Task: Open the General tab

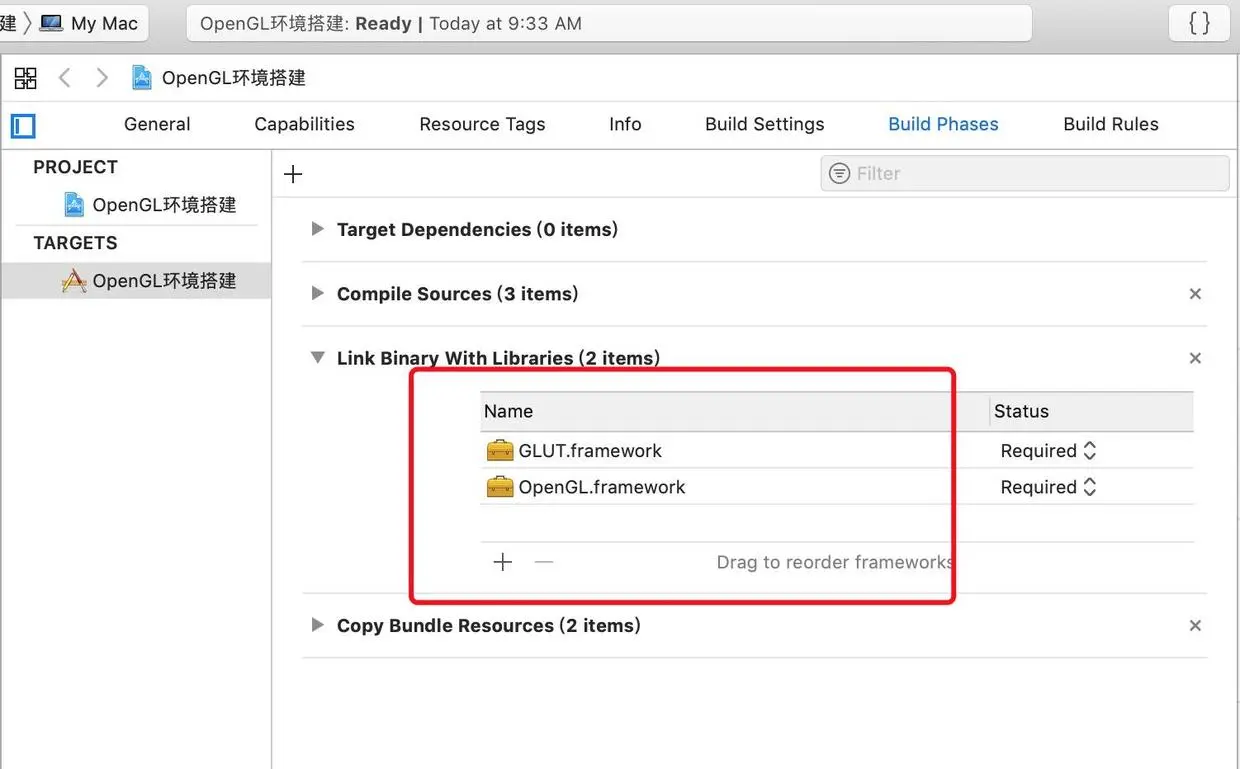Action: point(157,124)
